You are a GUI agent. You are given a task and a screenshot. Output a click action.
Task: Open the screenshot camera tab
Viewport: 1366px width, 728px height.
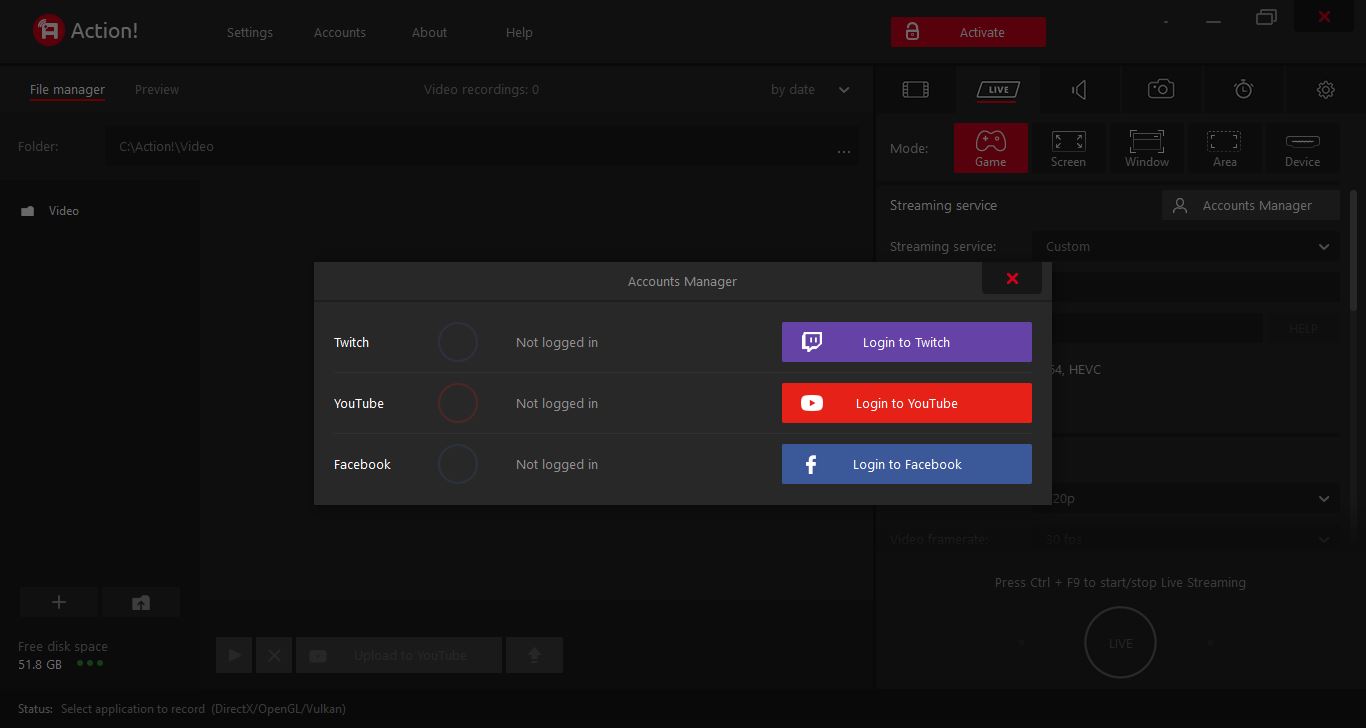click(x=1161, y=90)
